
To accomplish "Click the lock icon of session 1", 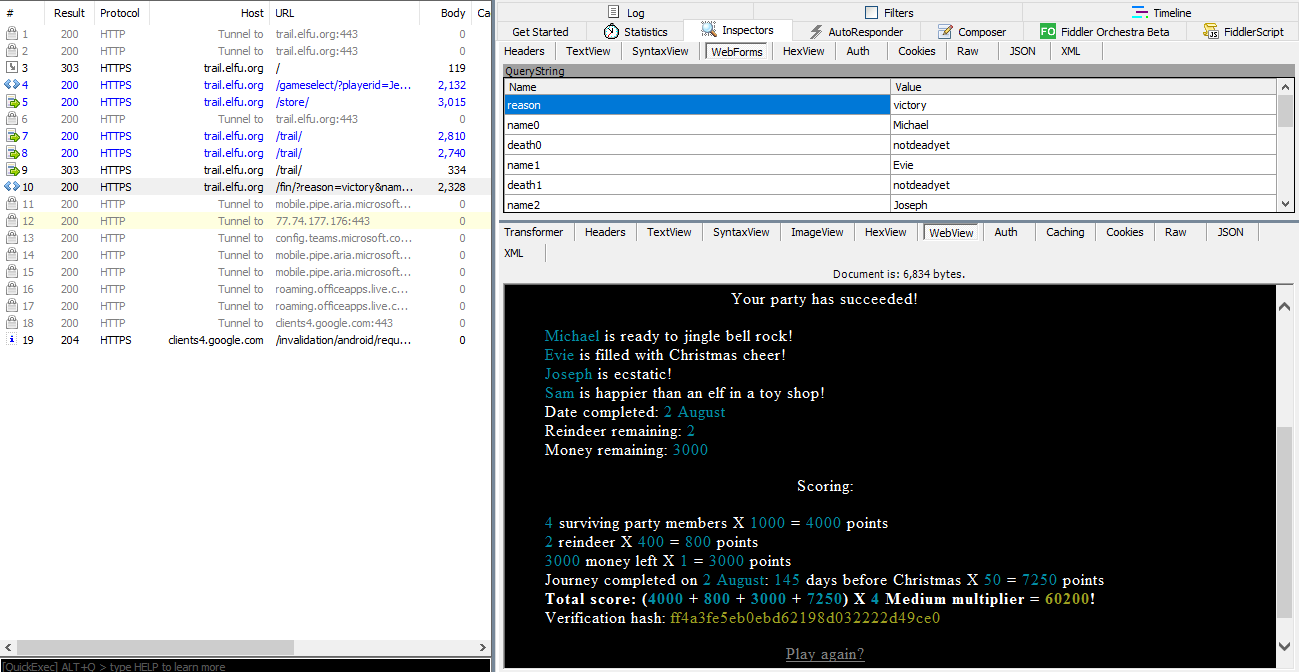I will coord(12,34).
